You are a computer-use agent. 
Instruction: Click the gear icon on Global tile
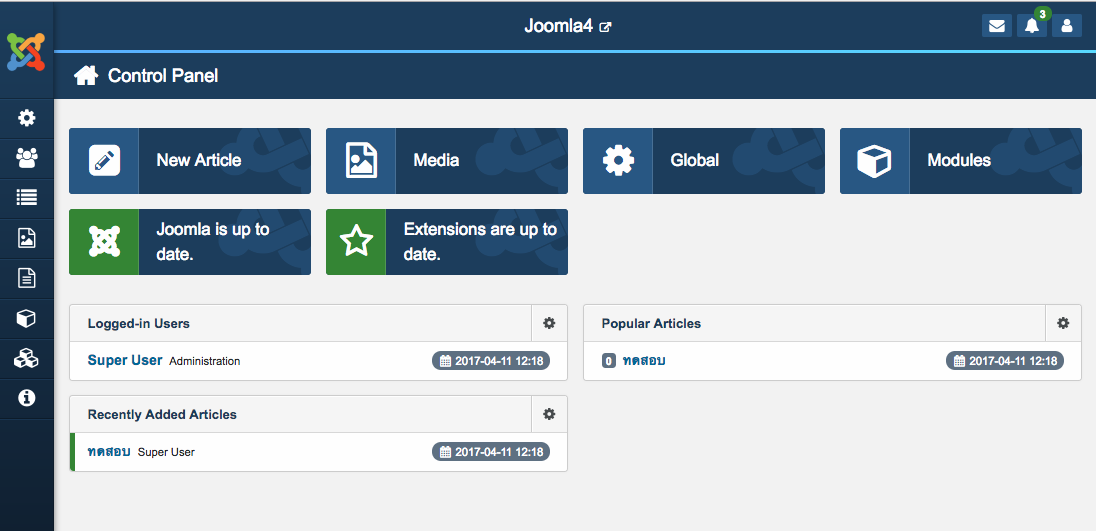(x=619, y=161)
